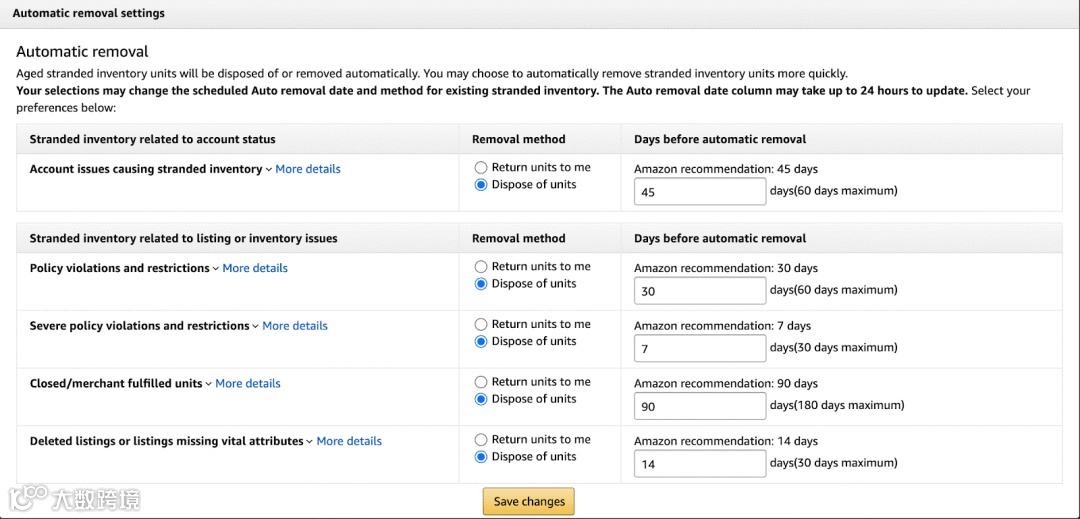Select Return units to me for Account issues

tap(481, 168)
